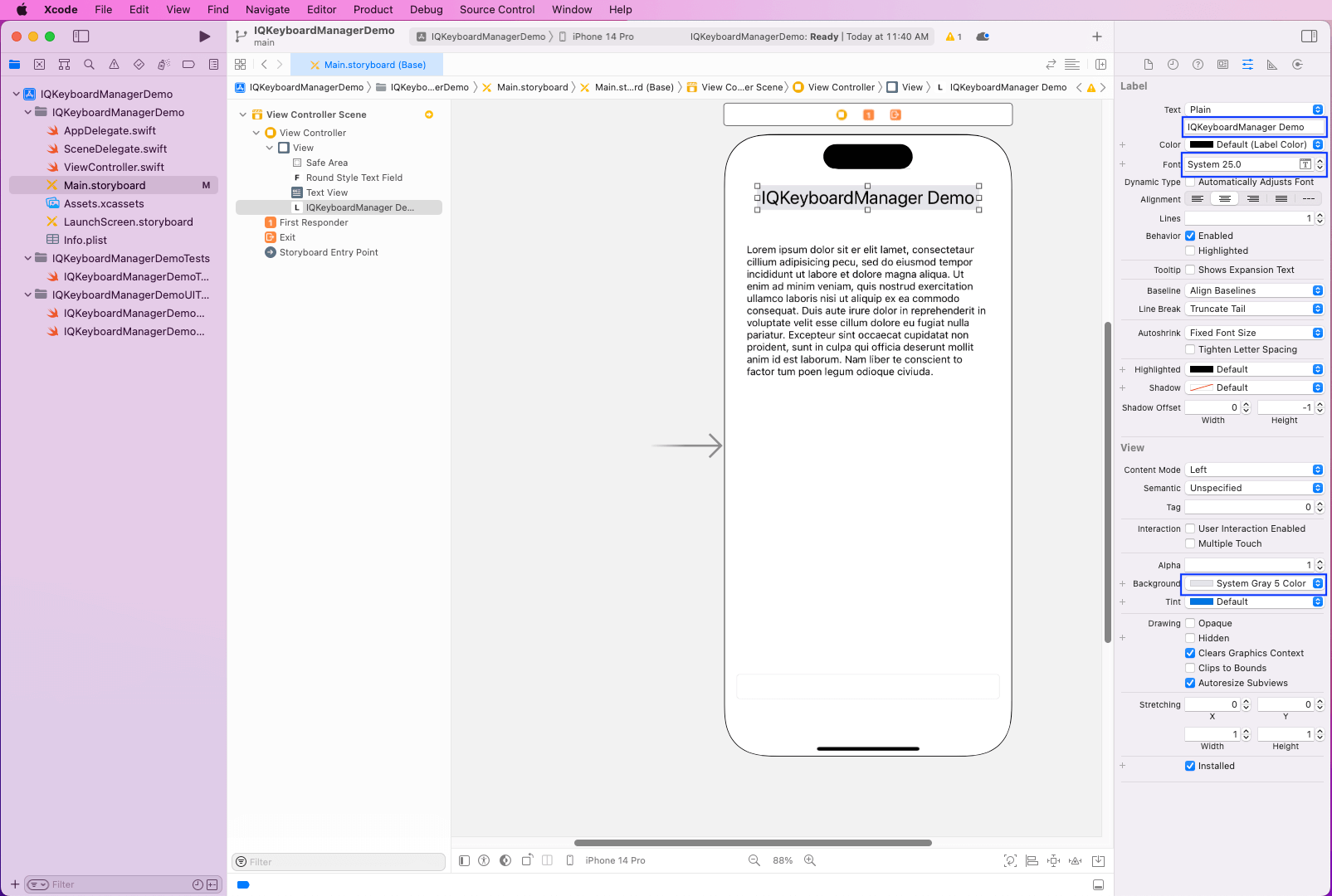Collapse the View Controller Scene outline
This screenshot has width=1332, height=896.
click(x=242, y=114)
